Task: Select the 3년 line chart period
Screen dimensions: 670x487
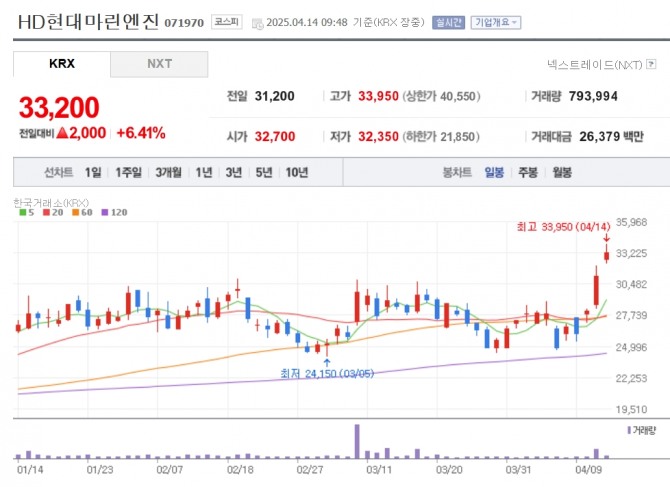Action: [x=234, y=173]
